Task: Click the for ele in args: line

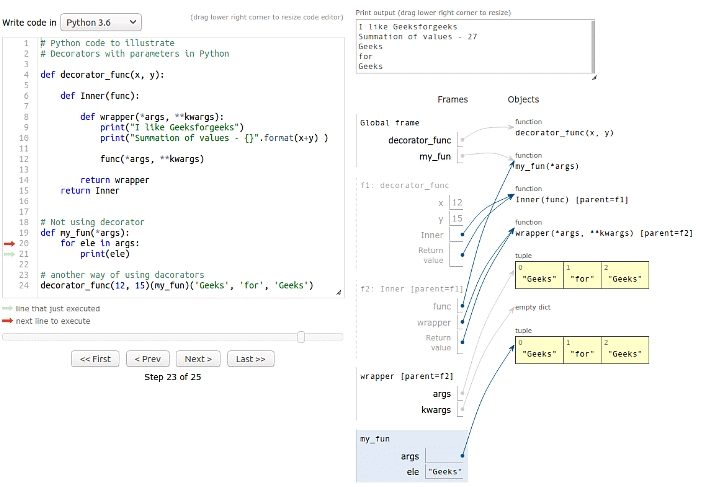Action: pos(100,244)
